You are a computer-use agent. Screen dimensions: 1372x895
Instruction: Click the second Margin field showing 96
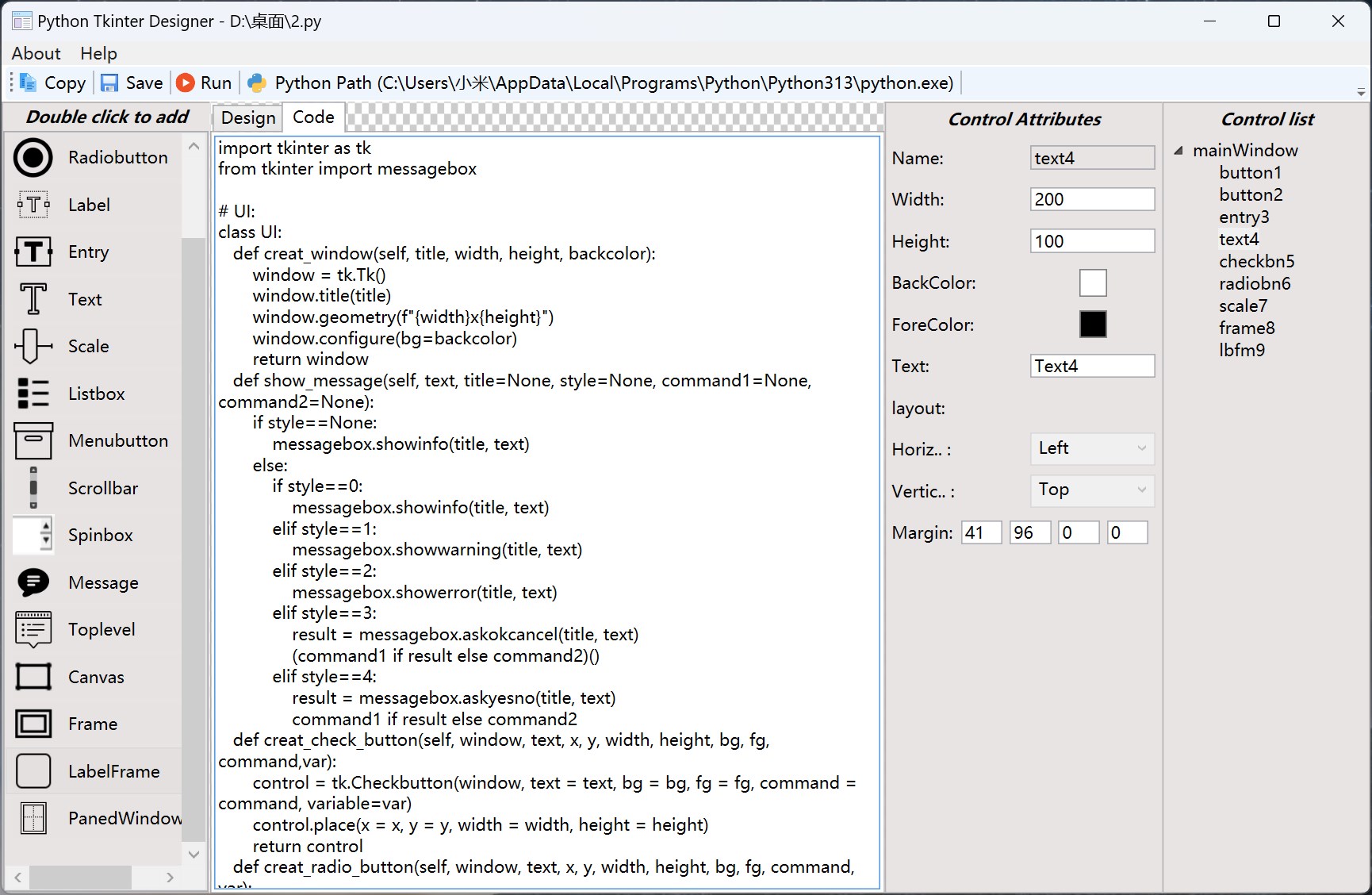(1030, 532)
